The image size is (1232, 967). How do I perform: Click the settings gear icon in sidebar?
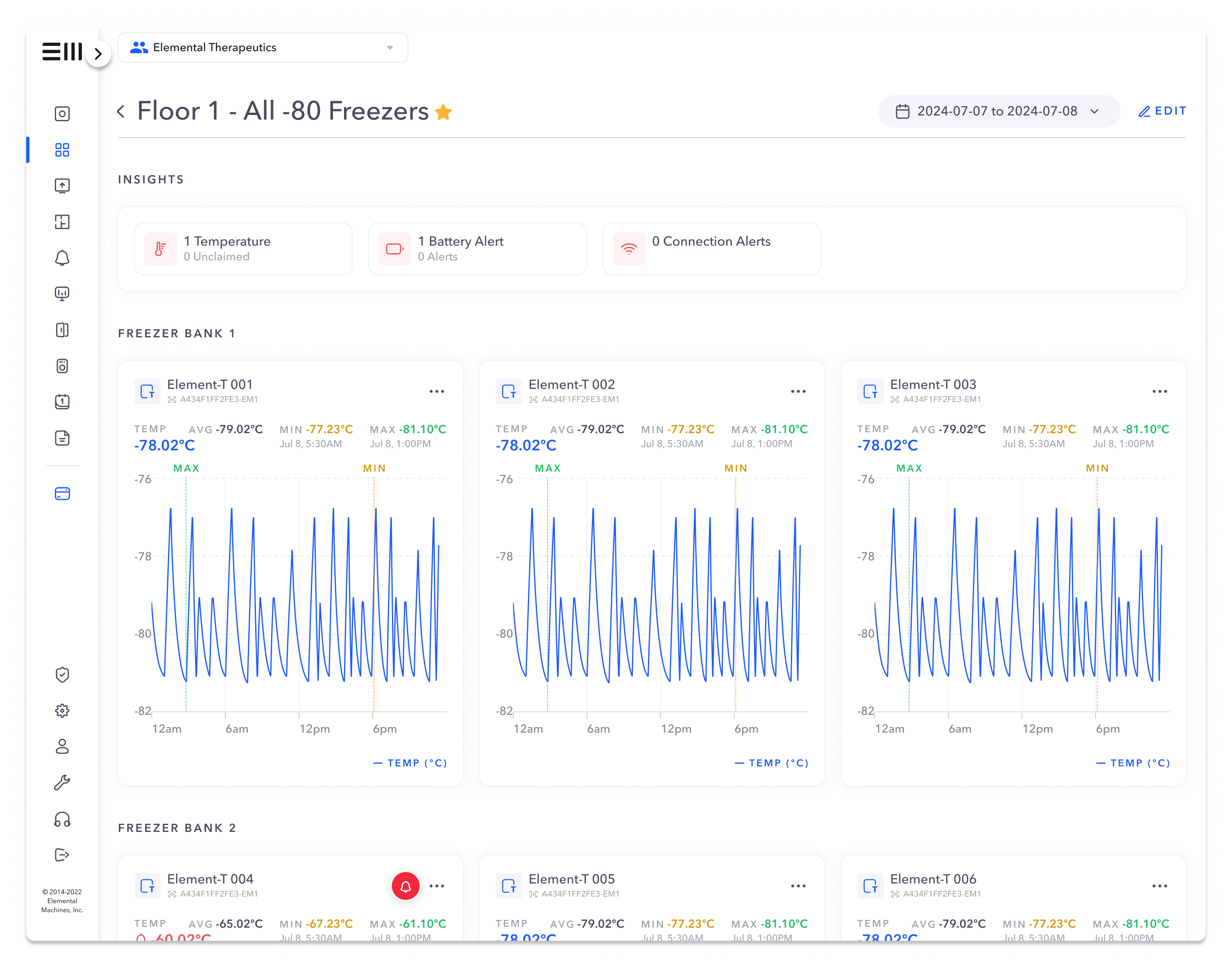[x=62, y=711]
